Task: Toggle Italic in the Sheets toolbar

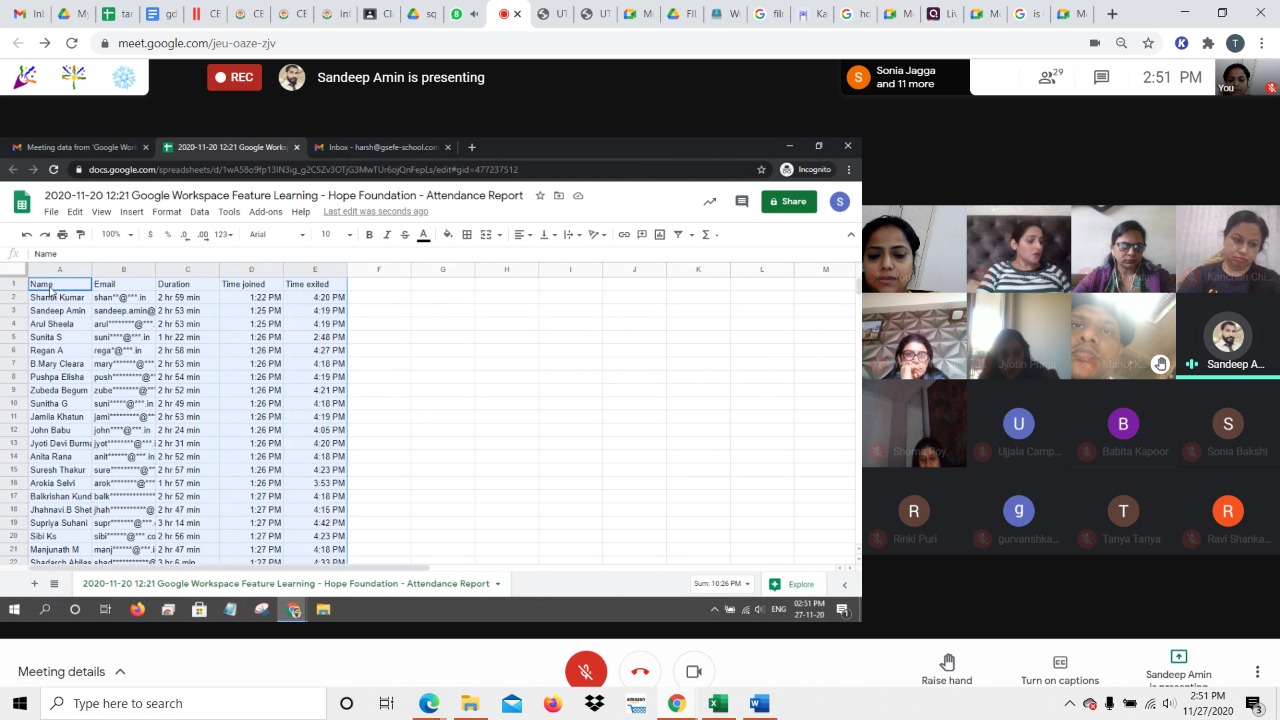Action: [387, 234]
